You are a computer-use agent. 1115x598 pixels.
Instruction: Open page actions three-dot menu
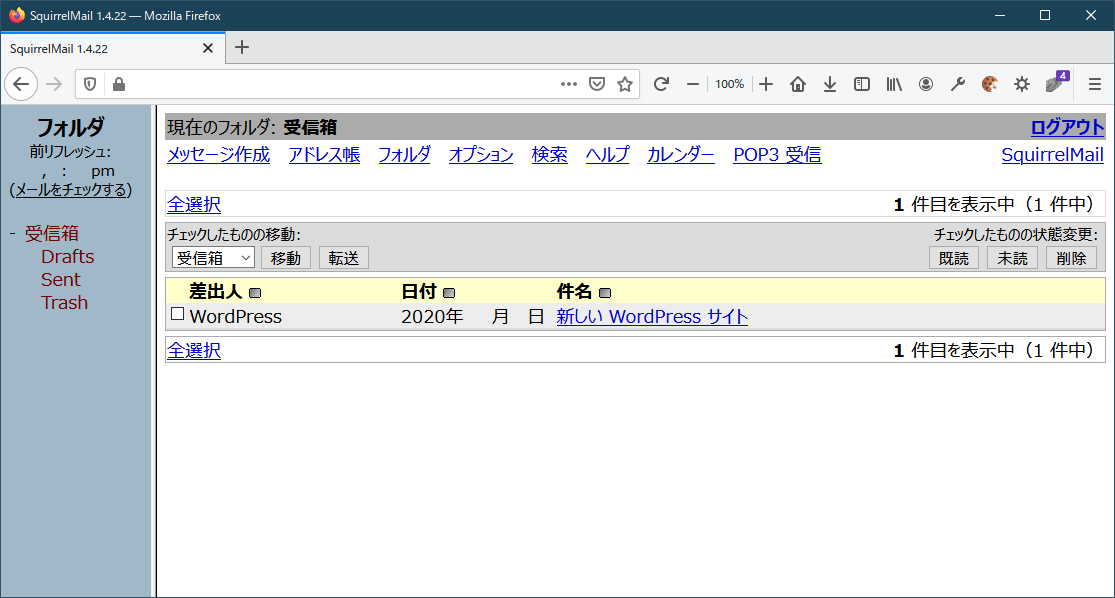569,84
